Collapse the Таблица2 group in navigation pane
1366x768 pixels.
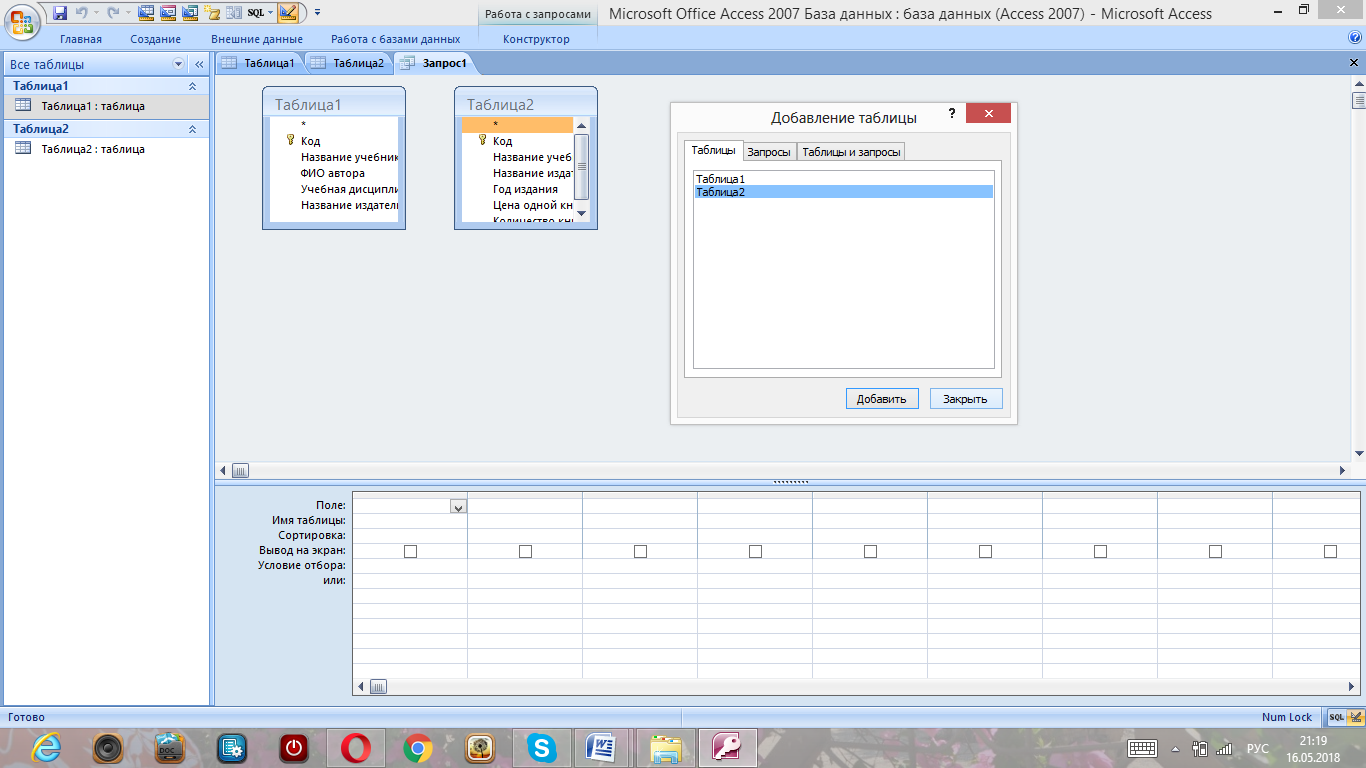(192, 129)
